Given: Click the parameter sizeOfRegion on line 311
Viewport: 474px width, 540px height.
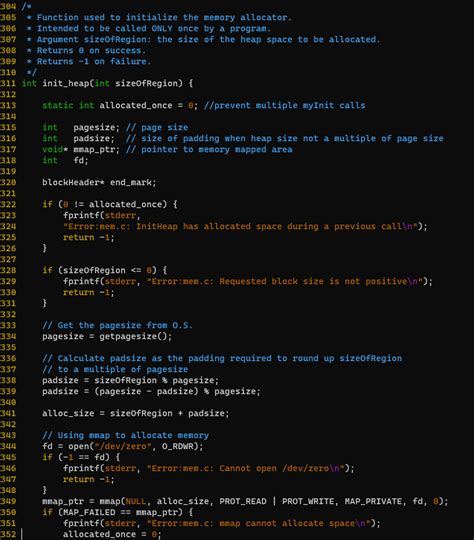Looking at the screenshot, I should click(146, 83).
